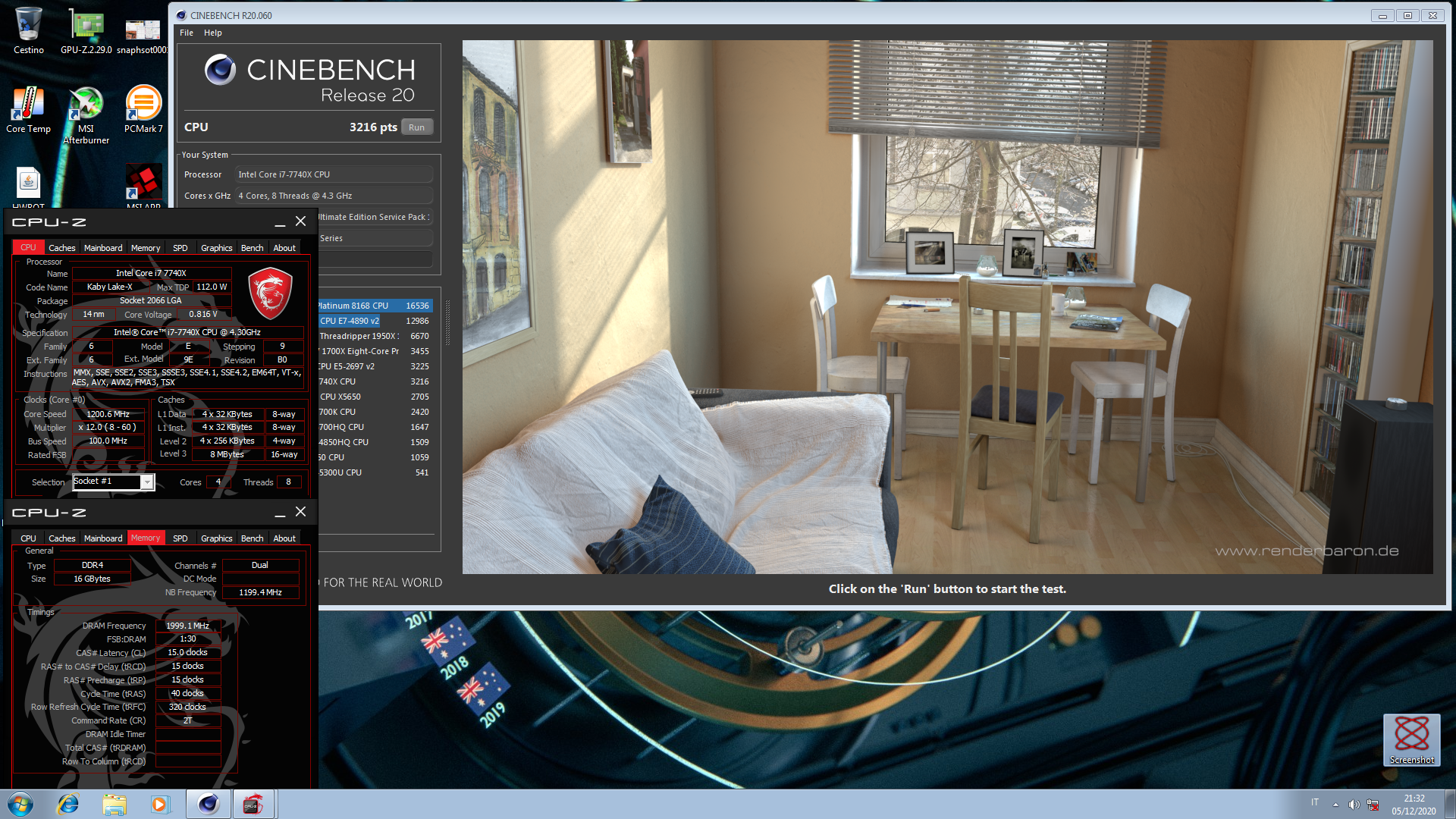Minimize the Memory CPU-Z window
The width and height of the screenshot is (1456, 819).
click(x=280, y=513)
